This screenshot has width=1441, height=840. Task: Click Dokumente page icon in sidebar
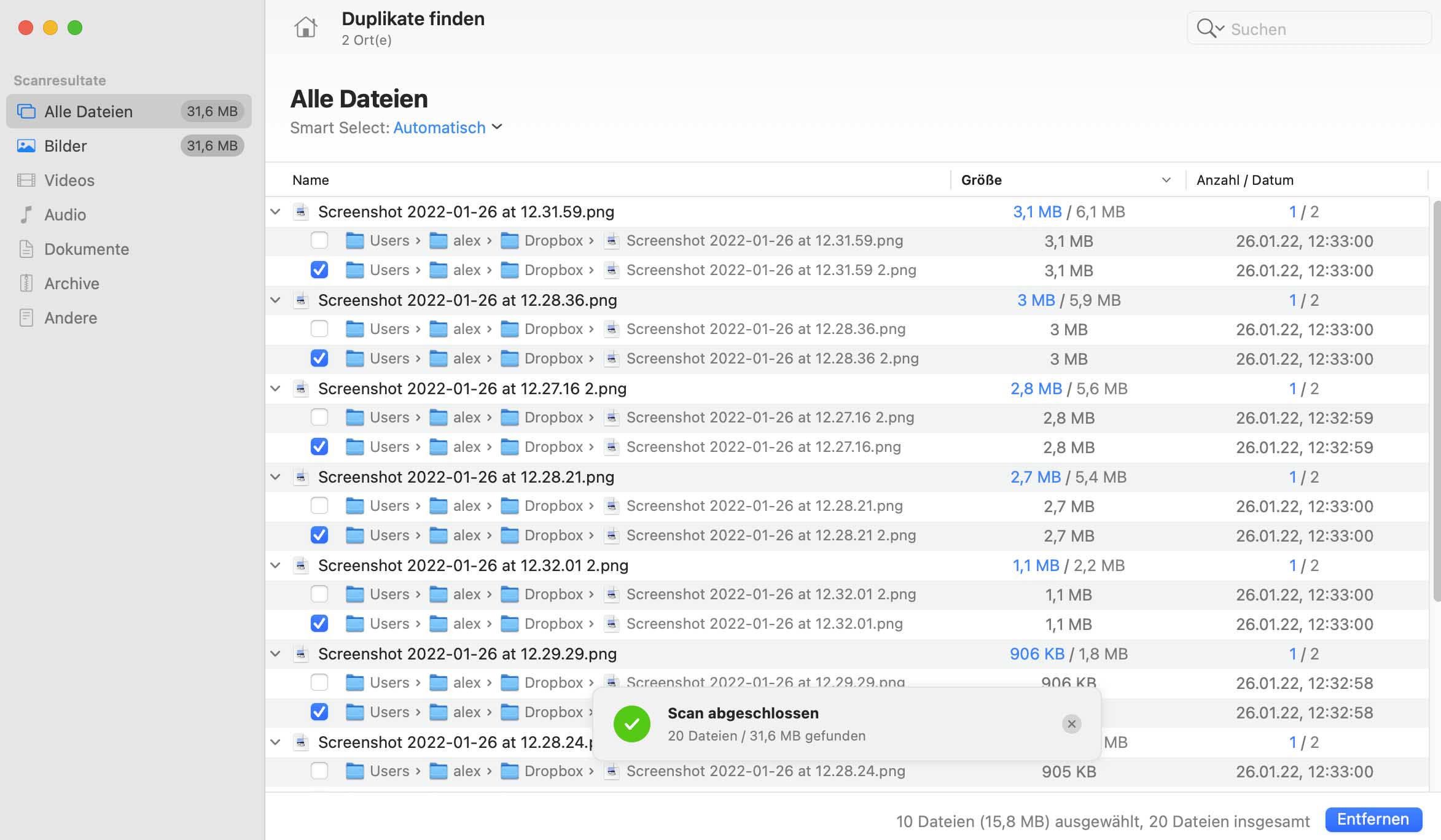pos(26,249)
